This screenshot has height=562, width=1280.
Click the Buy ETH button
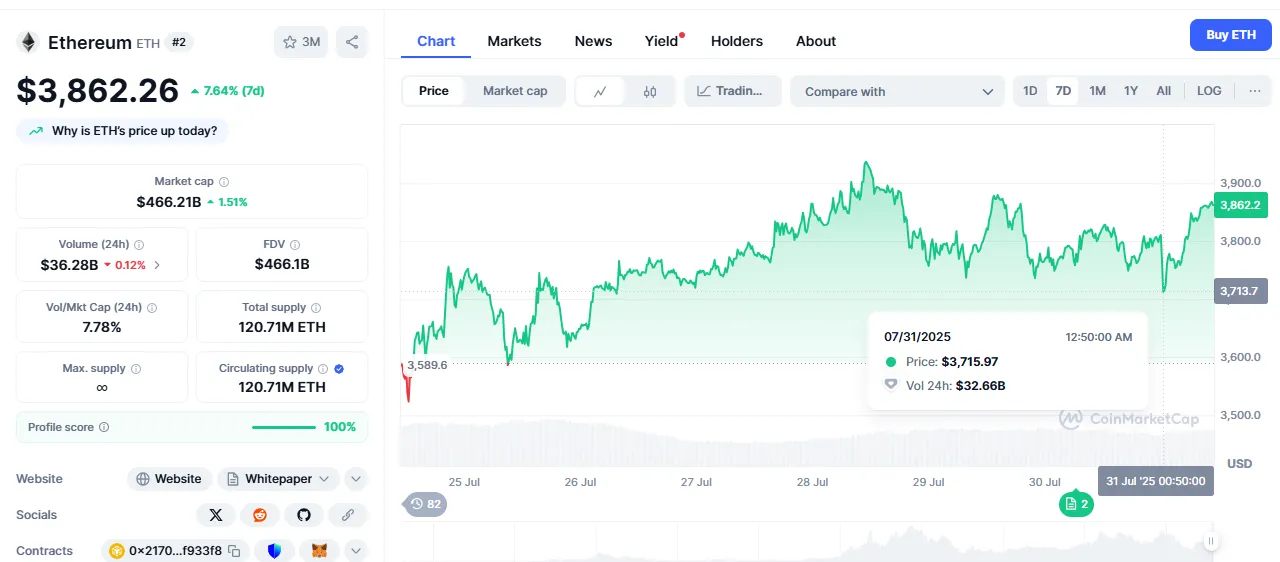[1230, 35]
